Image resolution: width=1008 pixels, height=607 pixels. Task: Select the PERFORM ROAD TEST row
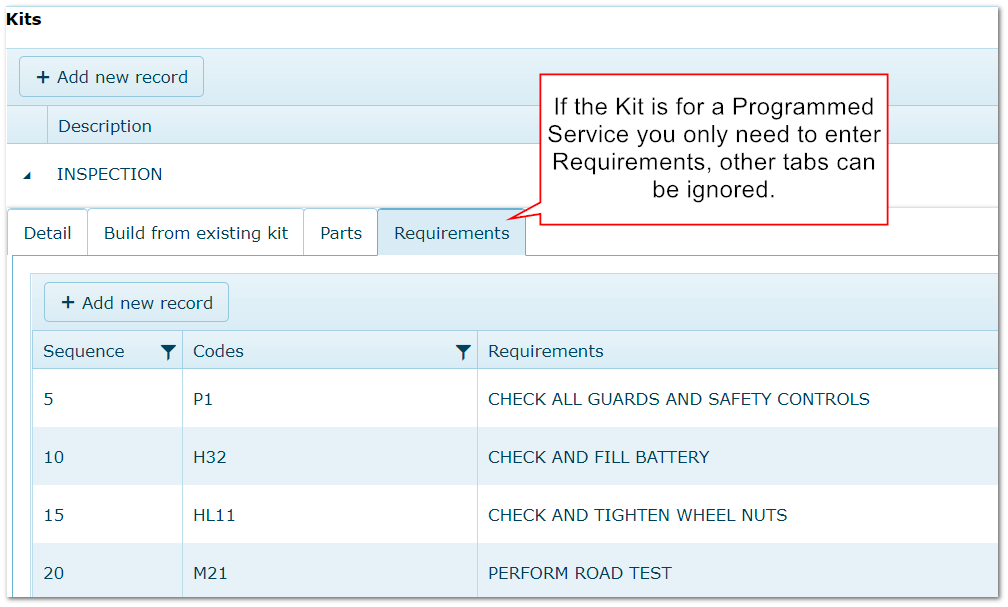tap(516, 571)
